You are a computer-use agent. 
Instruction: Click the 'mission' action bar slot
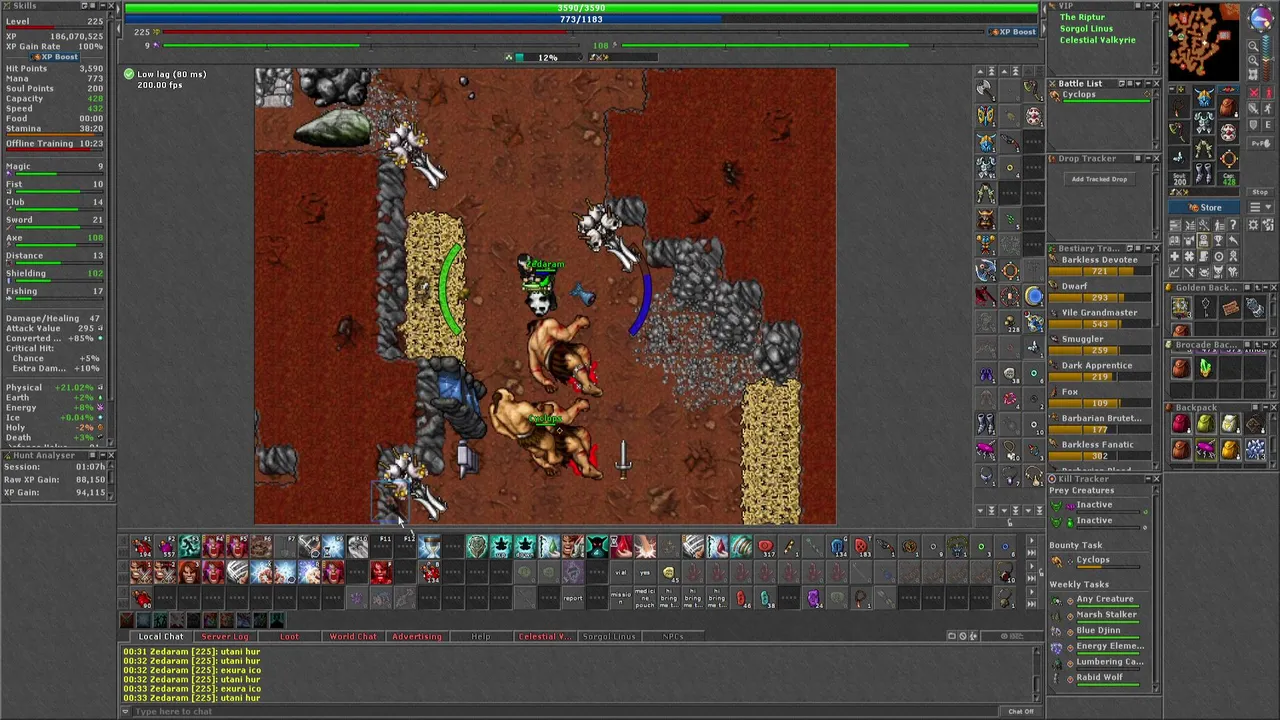click(622, 597)
